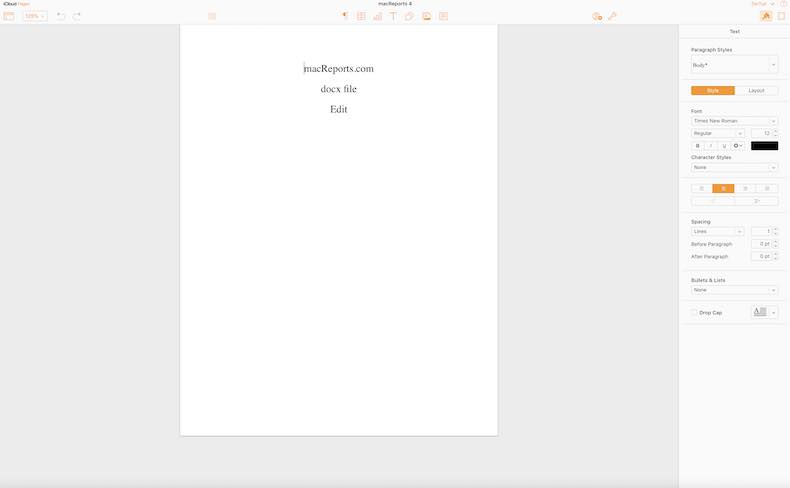Switch to the Style tab
Screen dimensions: 790x488
[713, 91]
